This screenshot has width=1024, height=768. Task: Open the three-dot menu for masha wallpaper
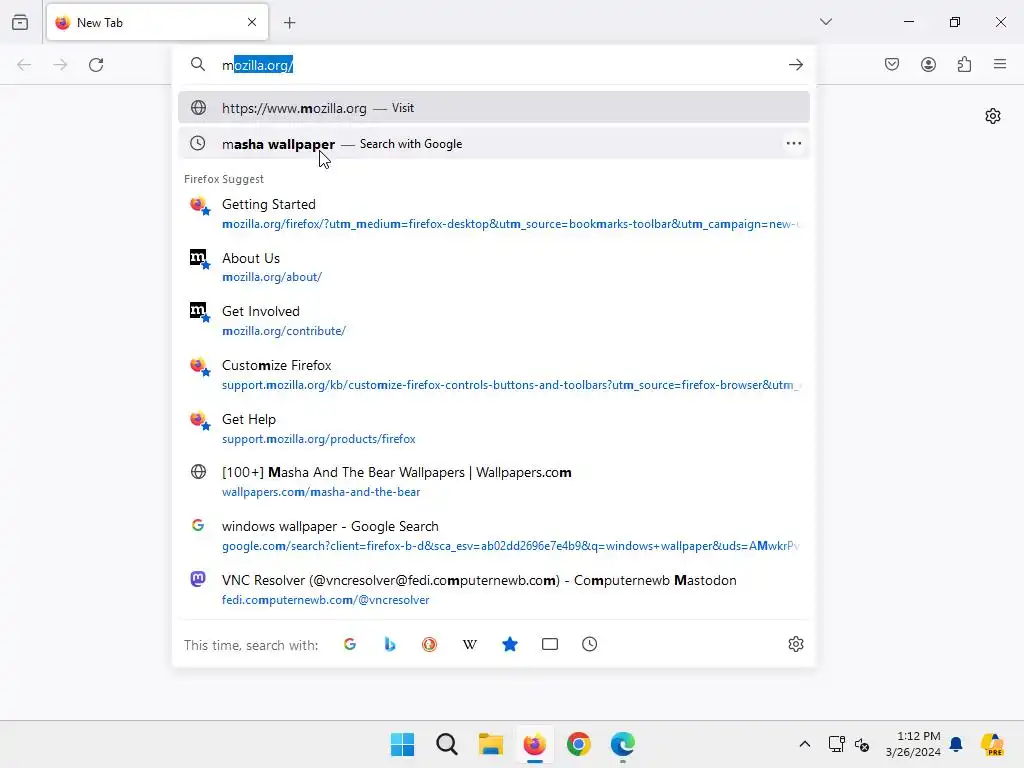tap(793, 144)
